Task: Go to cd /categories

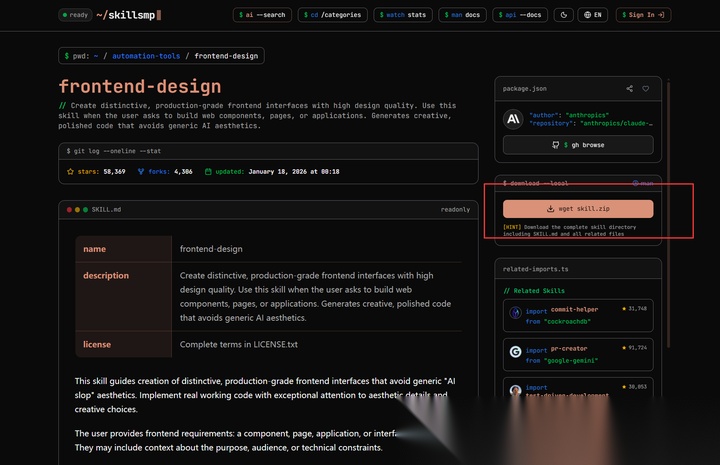Action: [332, 15]
